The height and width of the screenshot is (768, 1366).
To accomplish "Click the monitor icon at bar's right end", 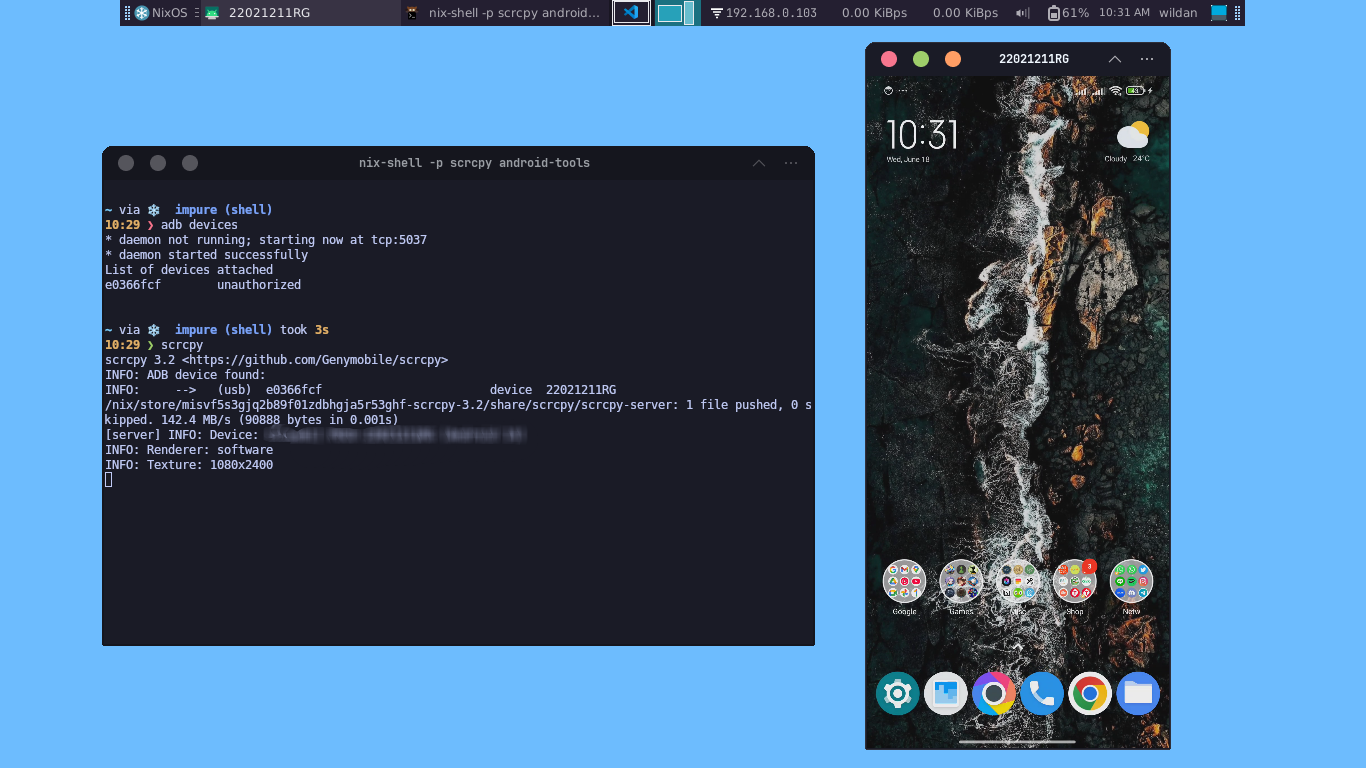I will 1218,13.
